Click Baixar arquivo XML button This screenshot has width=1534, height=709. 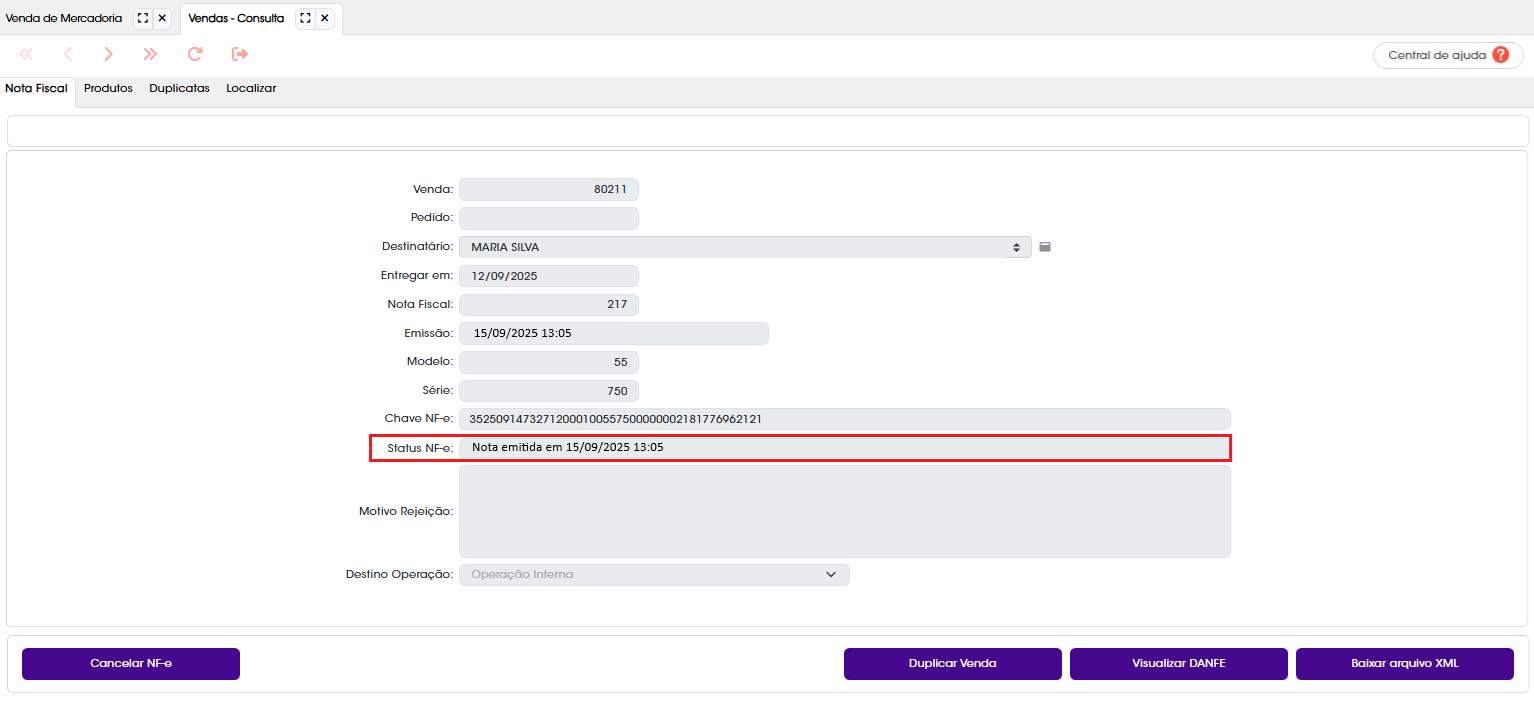click(x=1405, y=664)
